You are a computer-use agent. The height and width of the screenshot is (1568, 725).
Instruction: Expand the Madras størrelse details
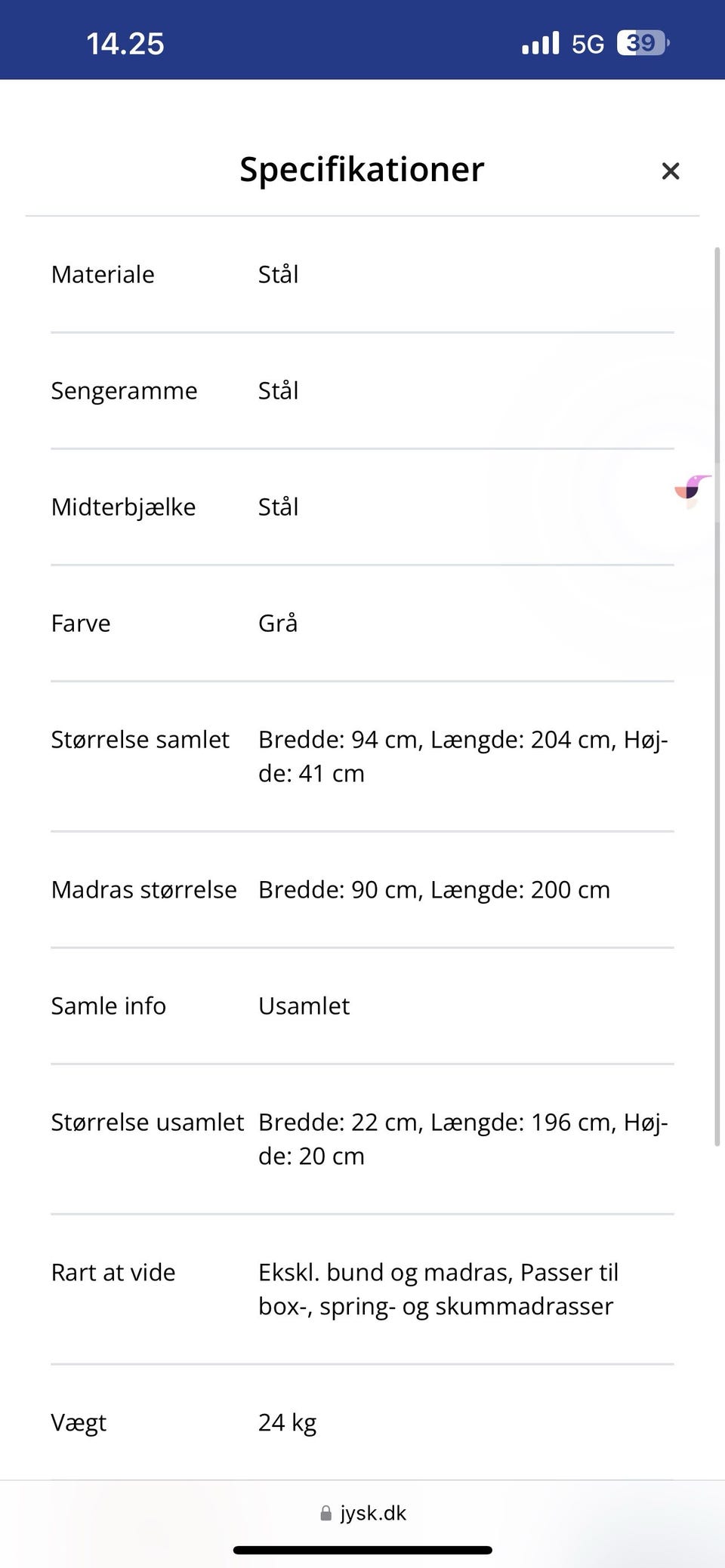pyautogui.click(x=362, y=890)
